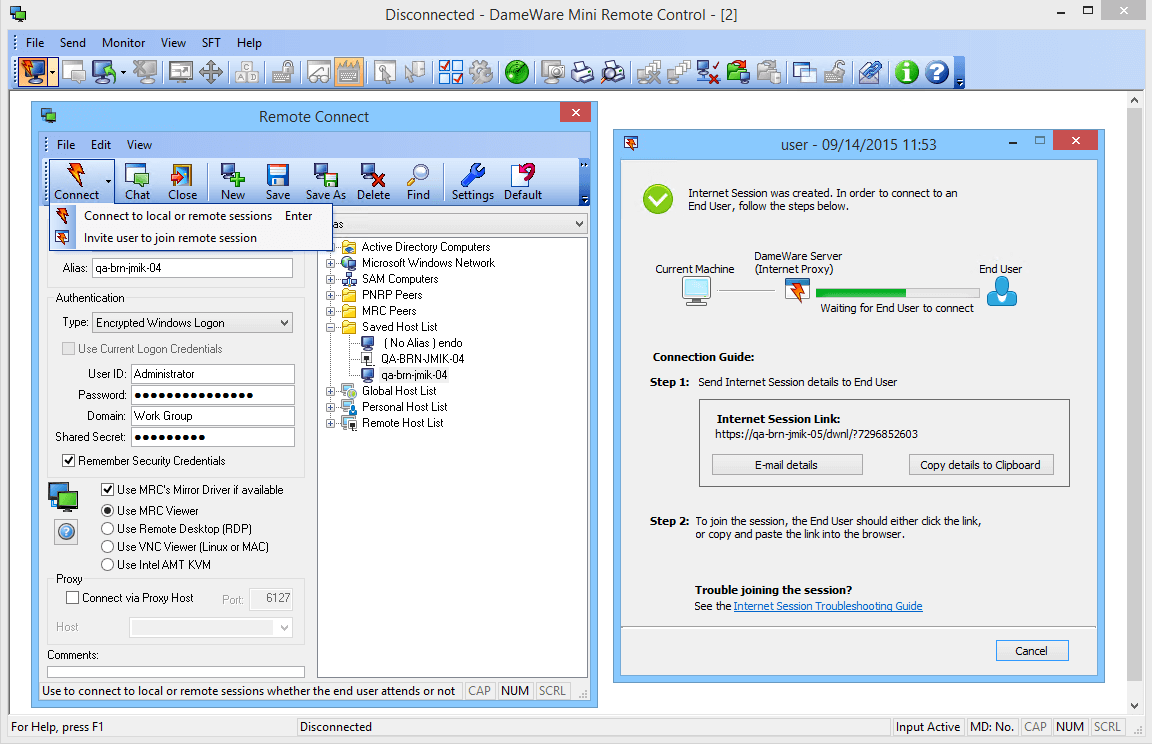Viewport: 1152px width, 744px height.
Task: Expand SAM Computers tree node
Action: coord(331,279)
